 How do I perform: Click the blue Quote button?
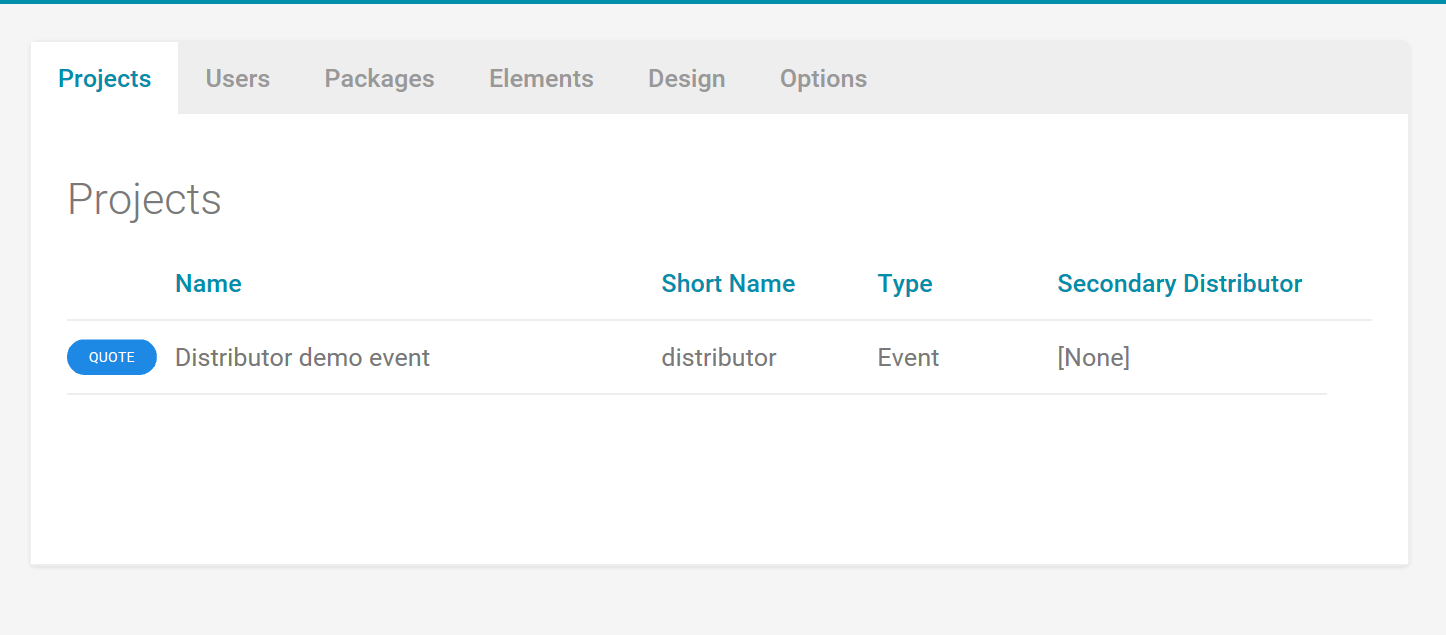(x=112, y=357)
